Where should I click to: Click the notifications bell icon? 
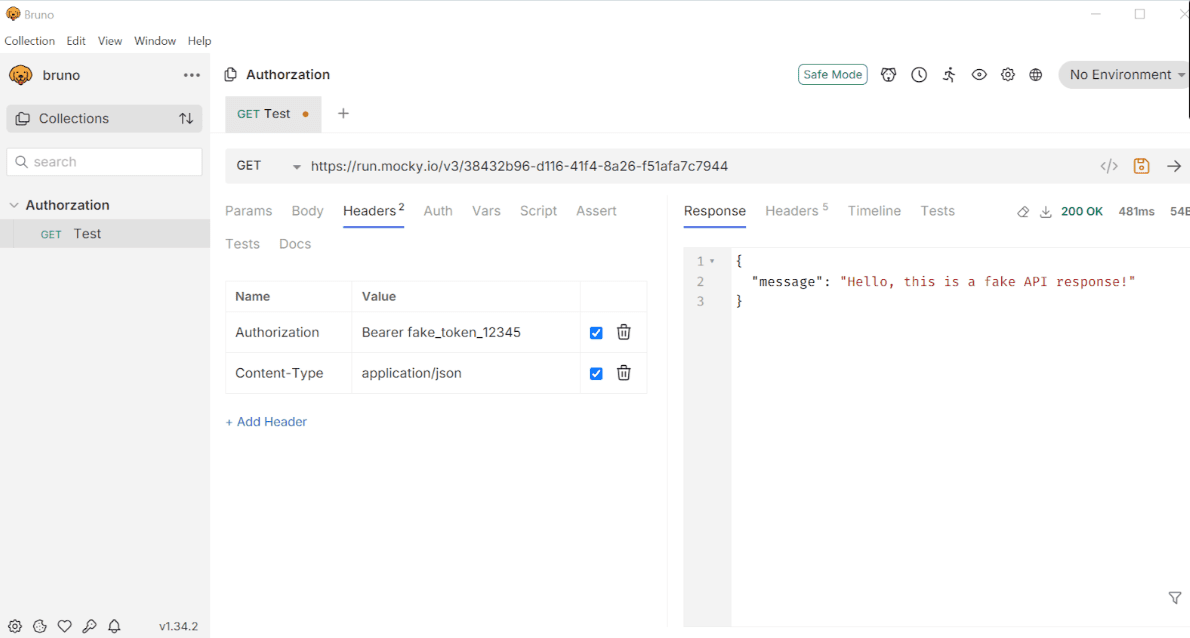point(114,626)
